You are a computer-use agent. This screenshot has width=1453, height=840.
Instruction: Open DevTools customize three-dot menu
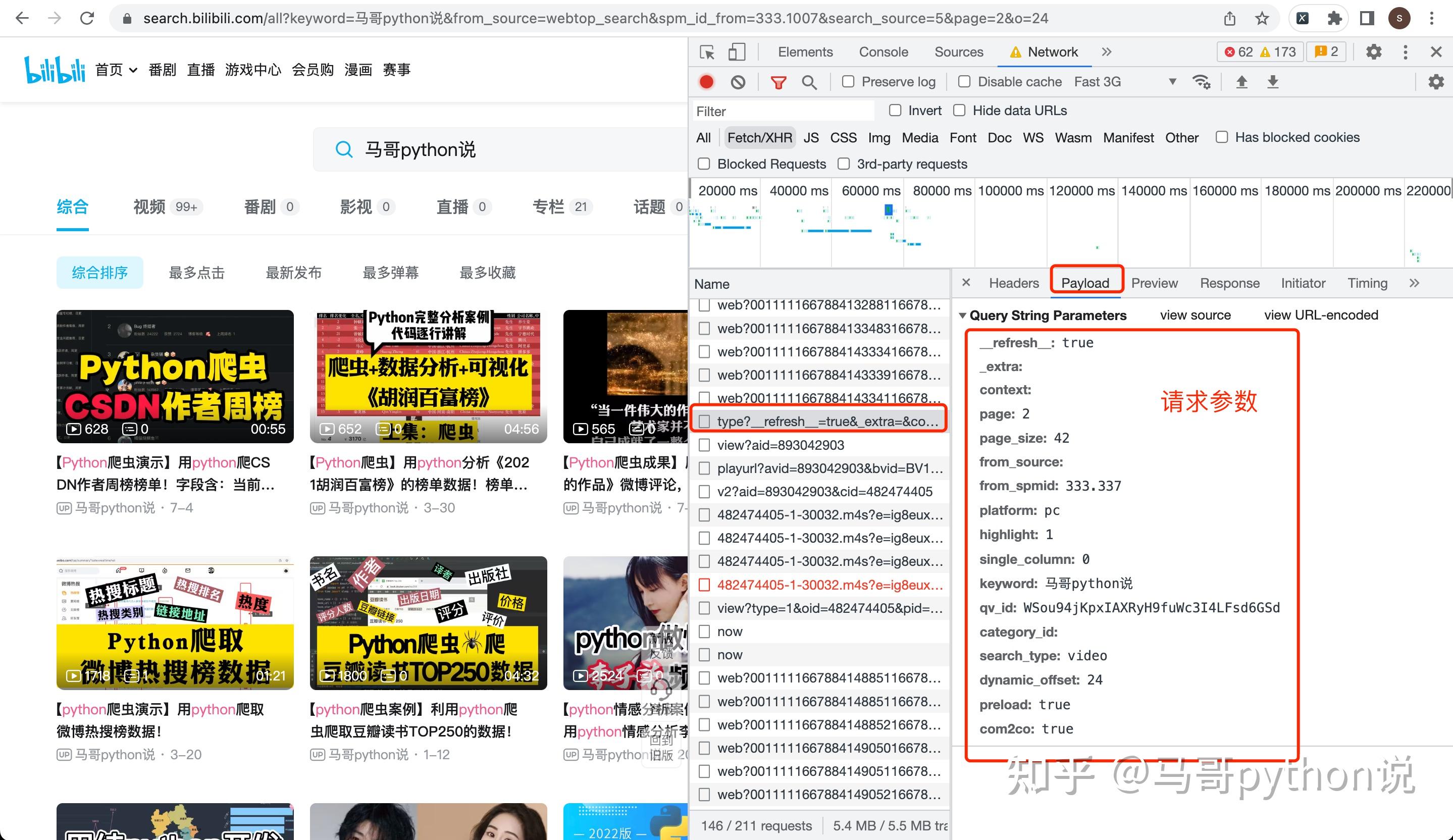tap(1405, 52)
